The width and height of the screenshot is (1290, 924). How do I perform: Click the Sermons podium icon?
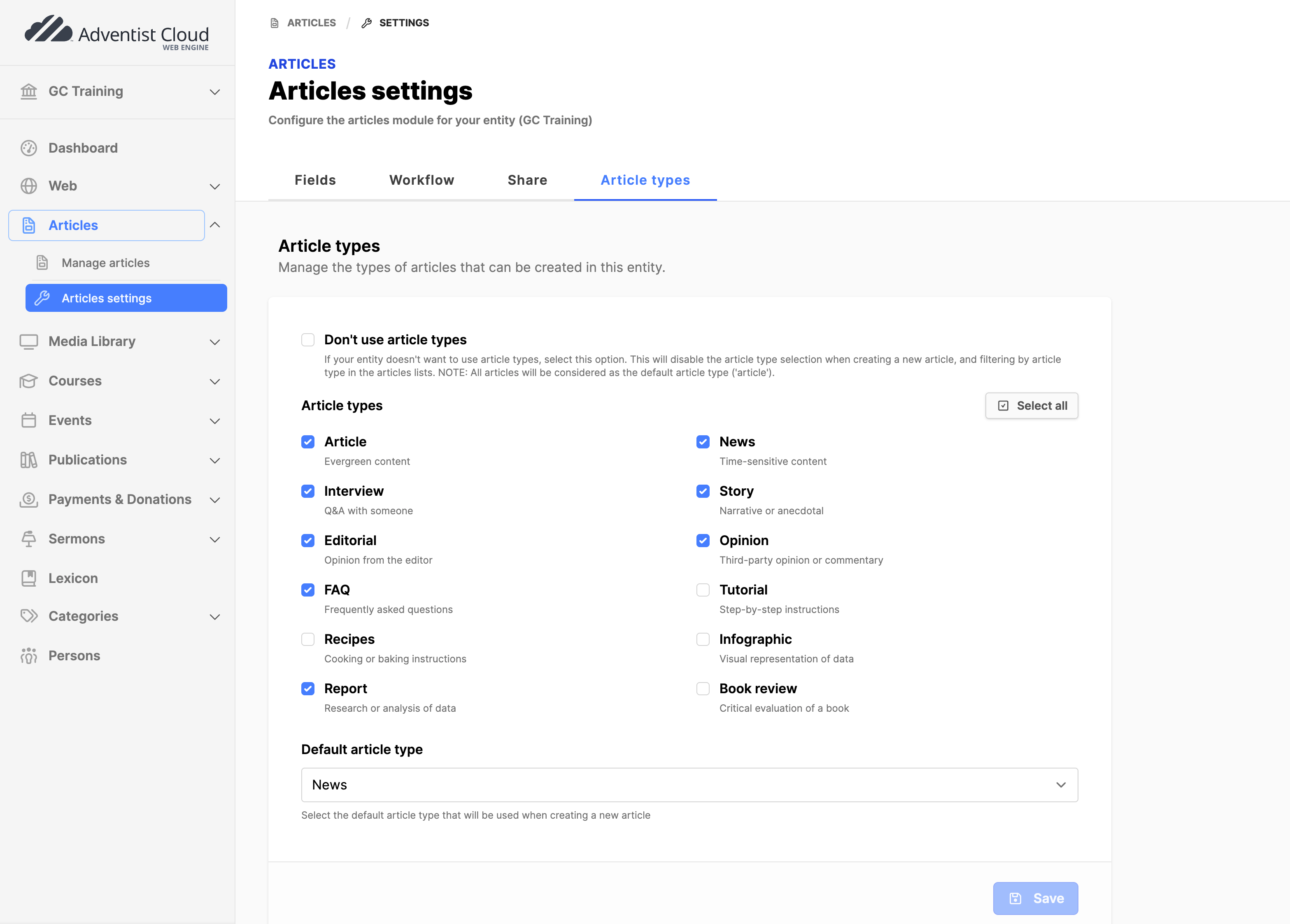pos(28,539)
